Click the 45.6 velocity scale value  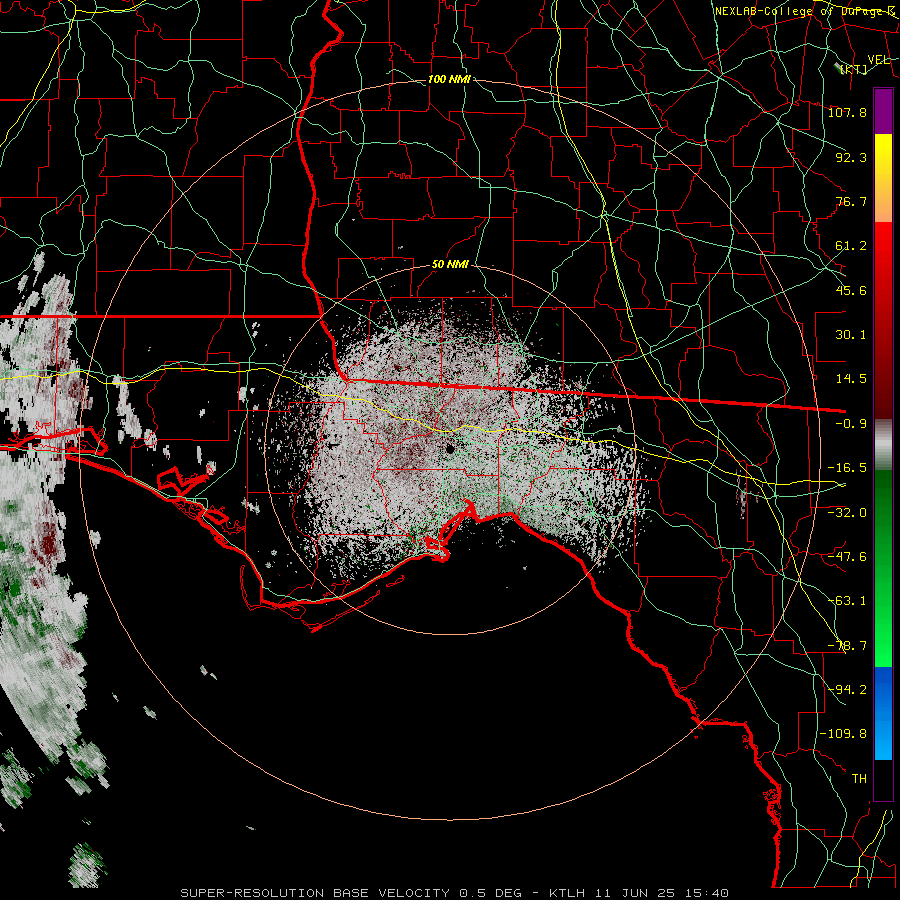click(x=851, y=290)
